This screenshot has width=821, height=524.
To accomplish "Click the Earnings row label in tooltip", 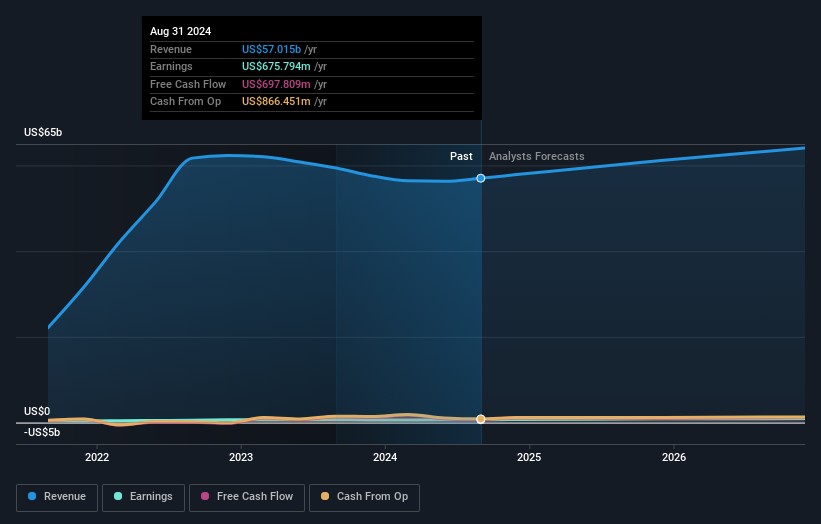I will tap(171, 66).
